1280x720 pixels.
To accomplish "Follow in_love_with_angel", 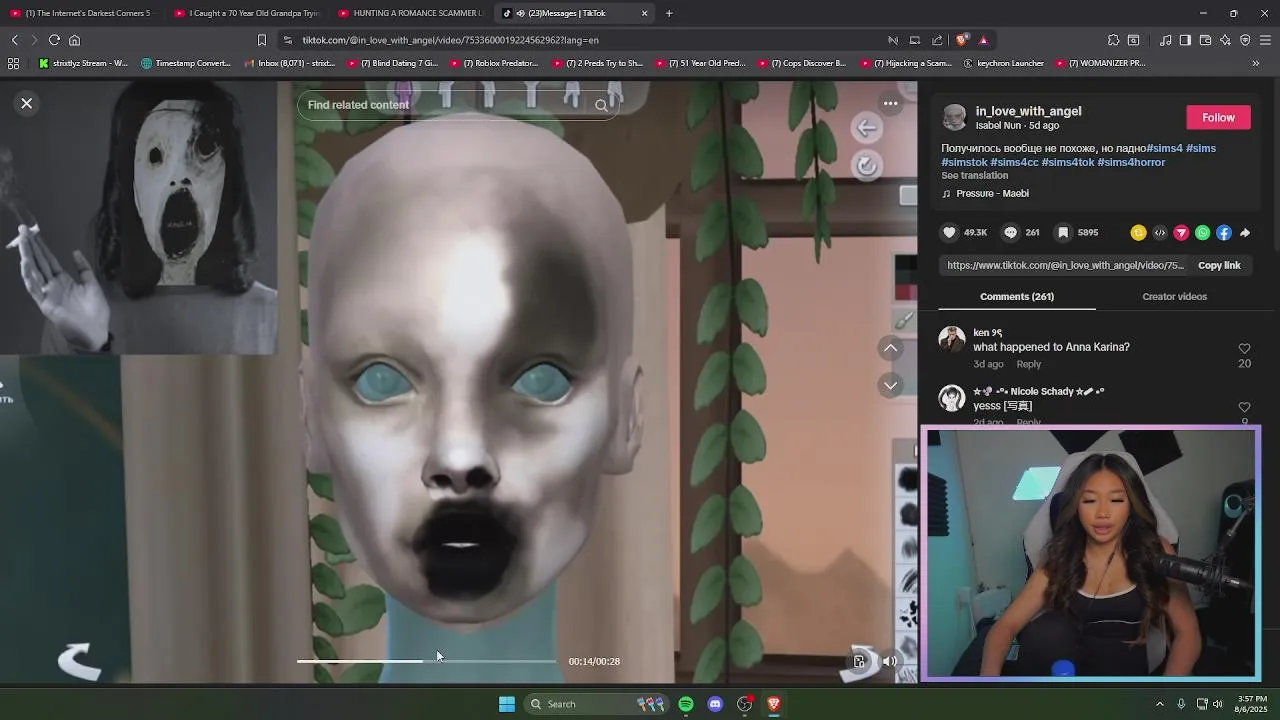I will click(x=1218, y=118).
